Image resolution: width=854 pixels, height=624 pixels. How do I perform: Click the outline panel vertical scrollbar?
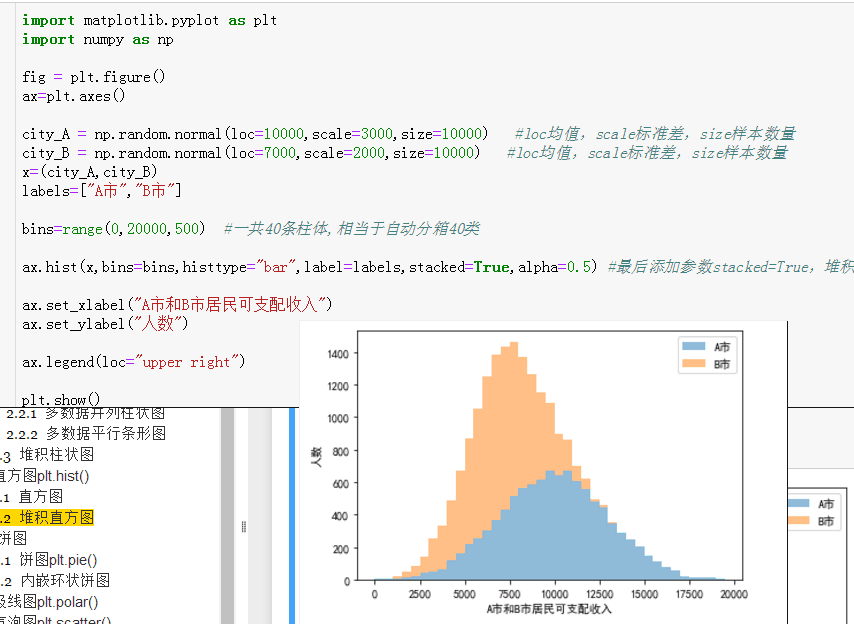click(x=228, y=516)
